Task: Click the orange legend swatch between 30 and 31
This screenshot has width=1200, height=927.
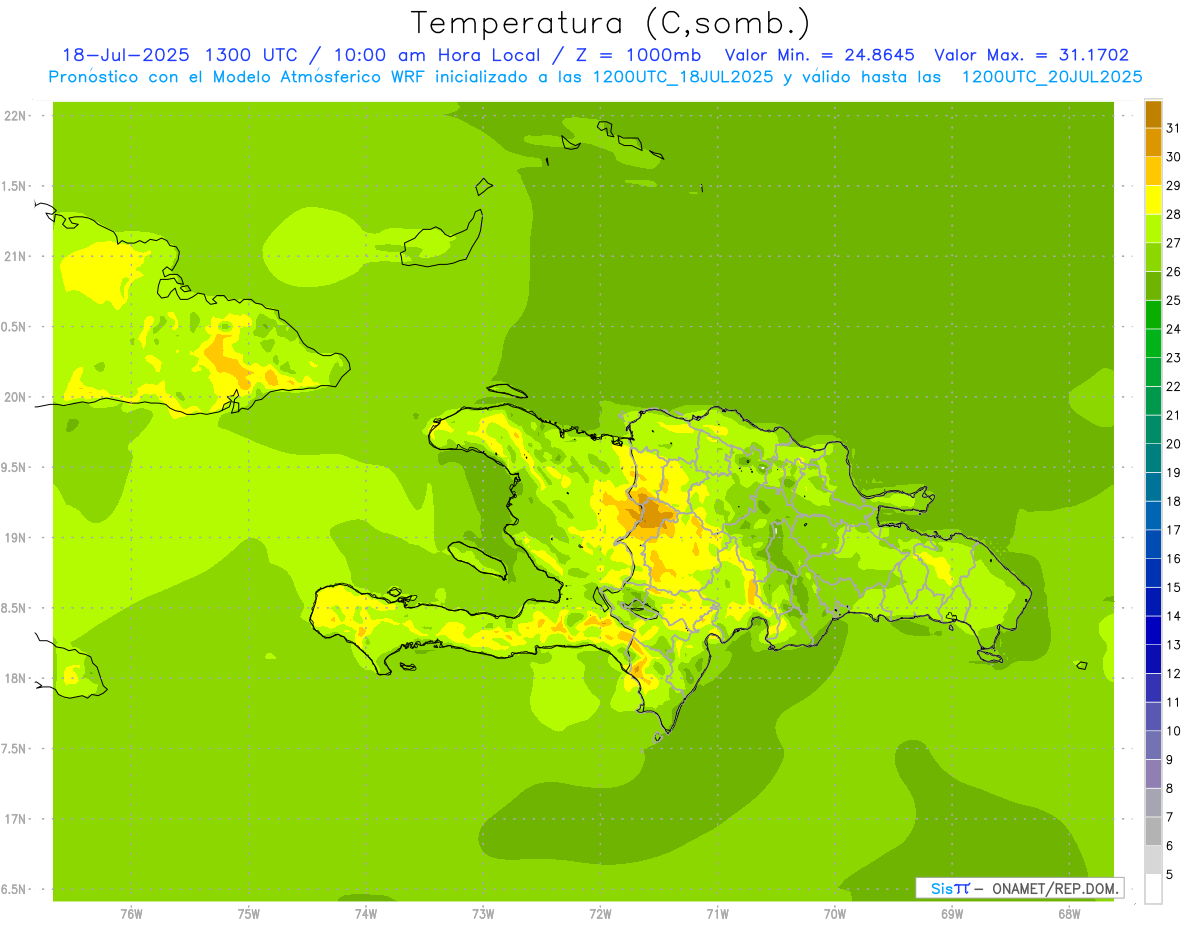Action: (x=1153, y=143)
